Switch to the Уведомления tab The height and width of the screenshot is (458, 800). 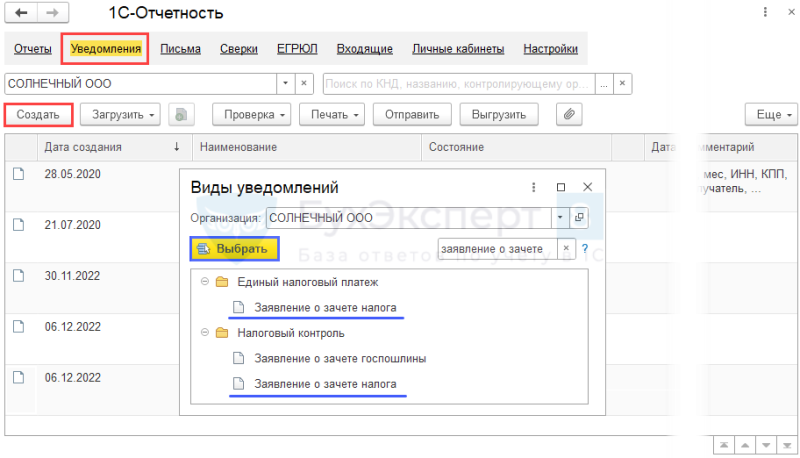[x=106, y=49]
